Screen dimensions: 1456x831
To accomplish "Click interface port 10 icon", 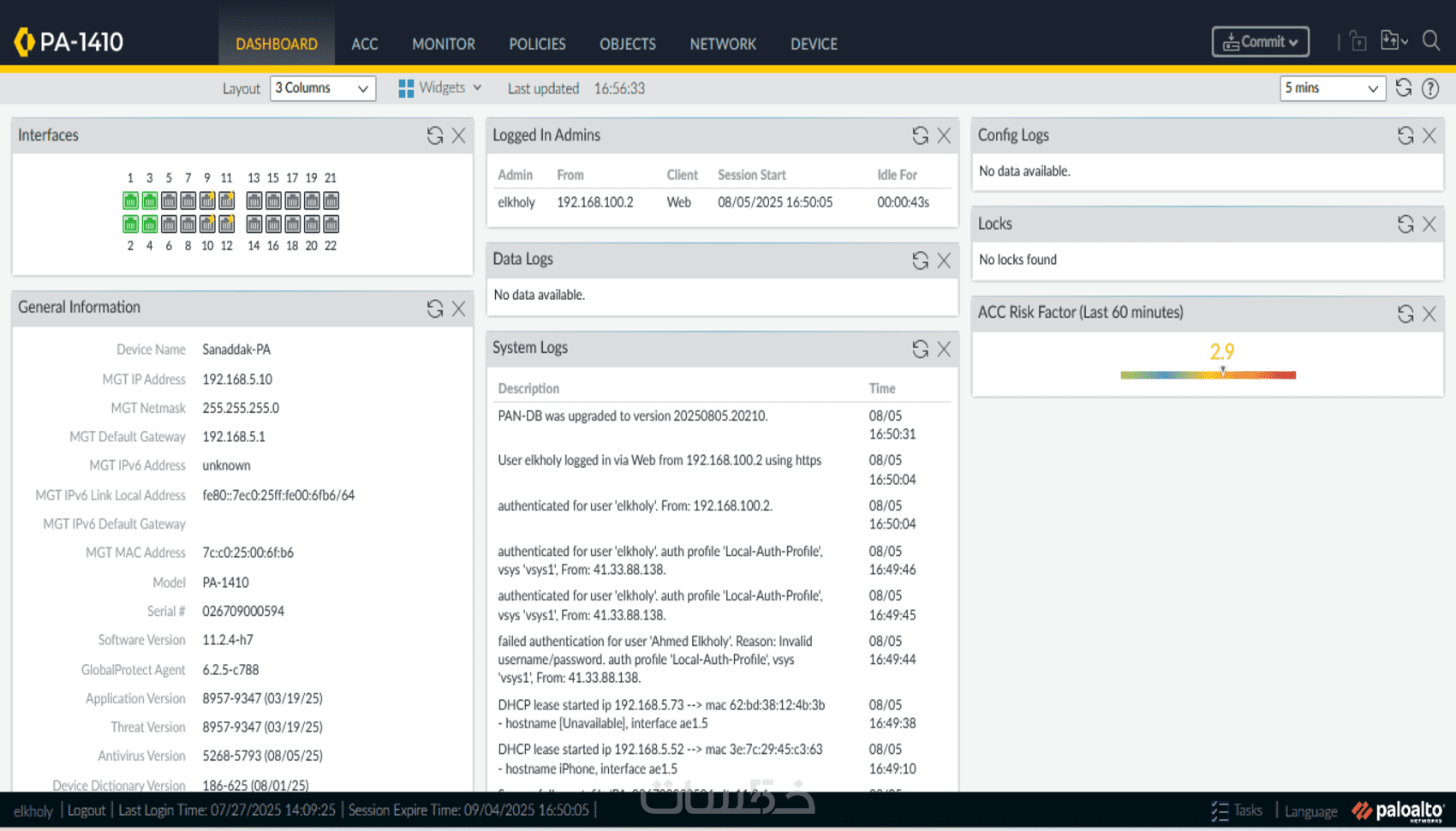I will tap(207, 224).
